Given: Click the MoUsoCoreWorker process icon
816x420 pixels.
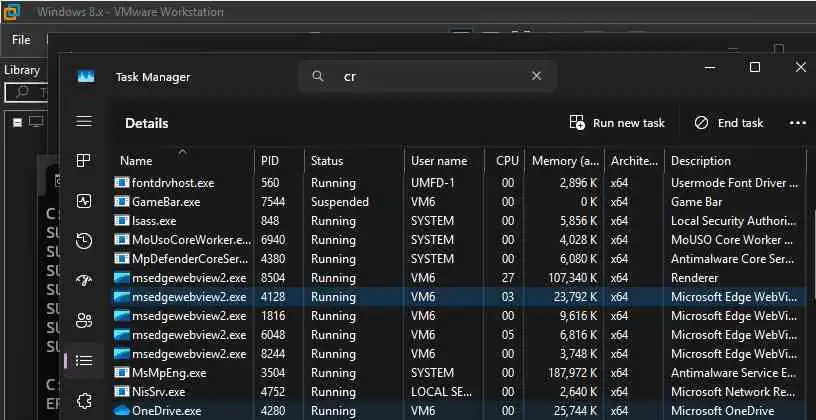Looking at the screenshot, I should coord(121,239).
